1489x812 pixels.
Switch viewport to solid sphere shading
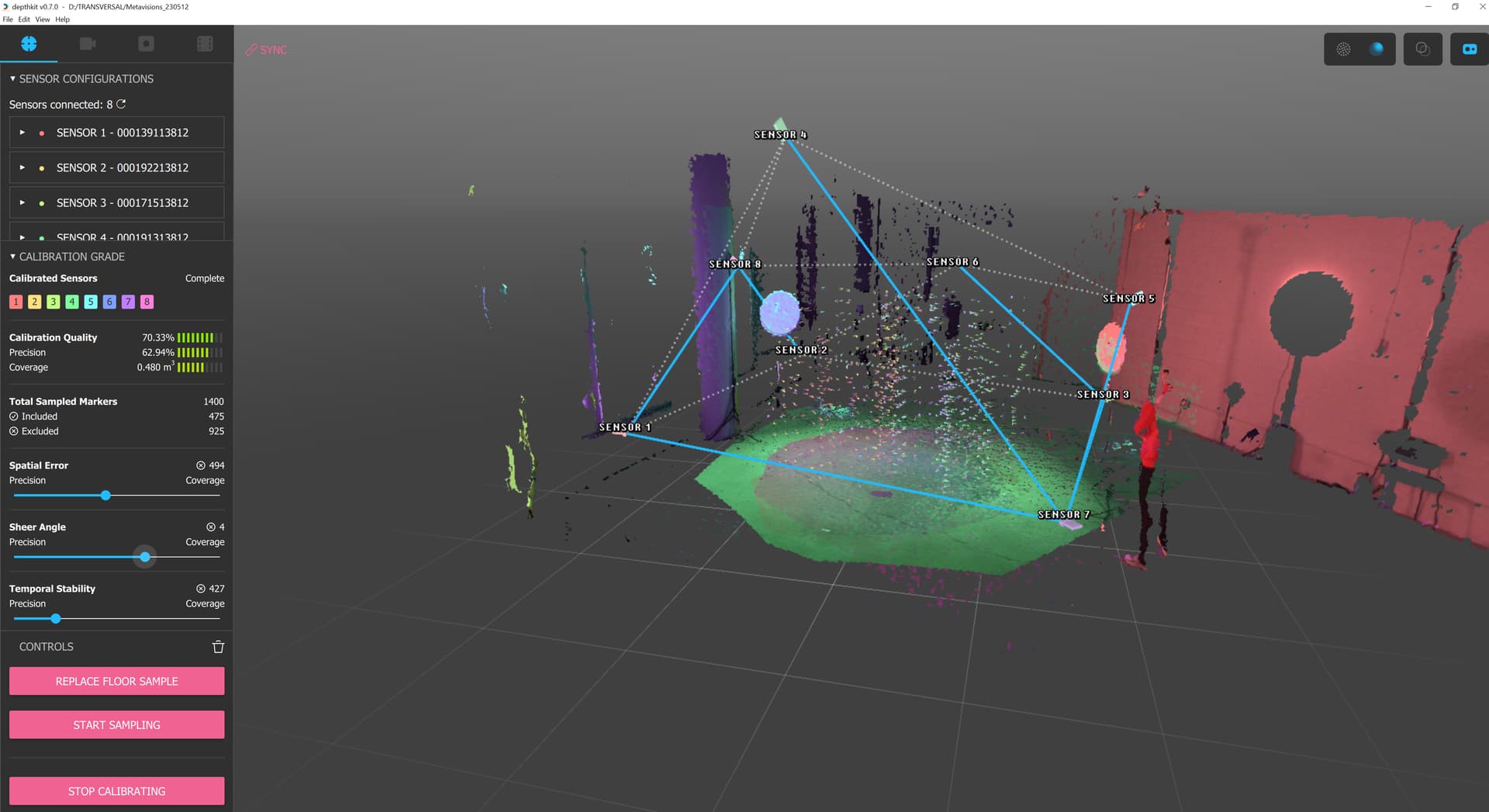(1377, 49)
